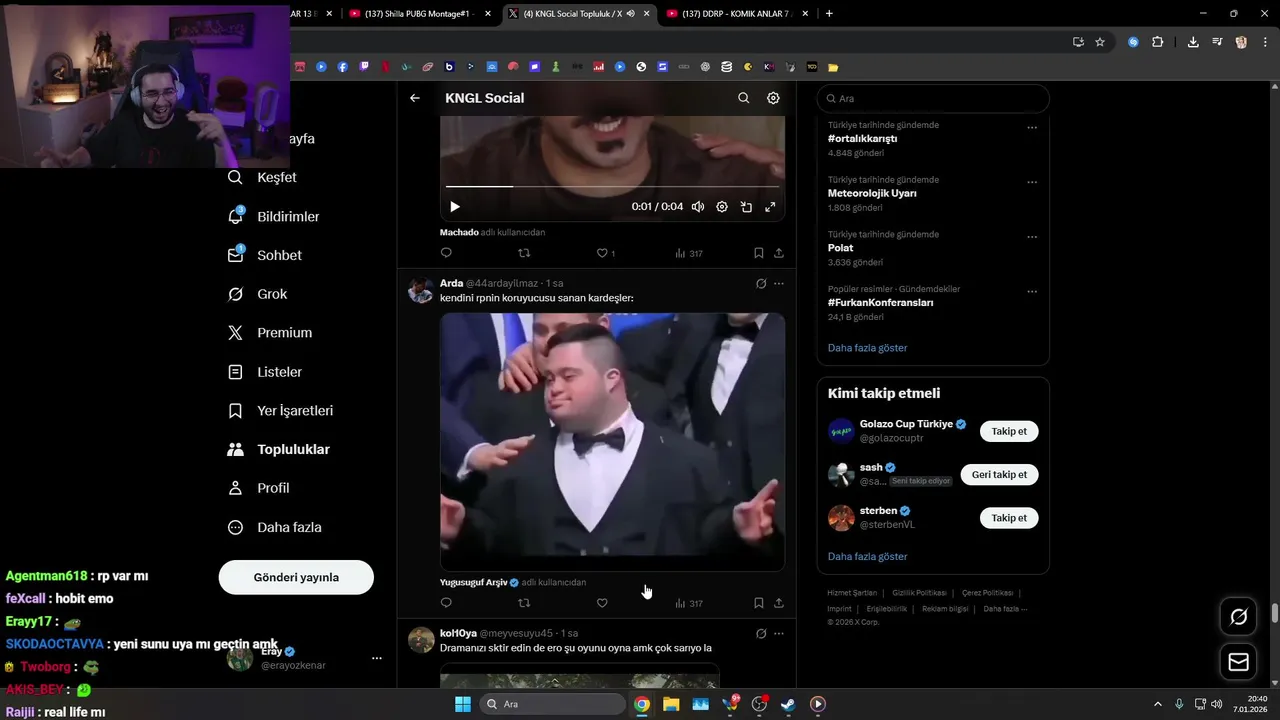Screen dimensions: 1280x720
Task: Show more trends via Daha fazla göster
Action: pyautogui.click(x=867, y=347)
